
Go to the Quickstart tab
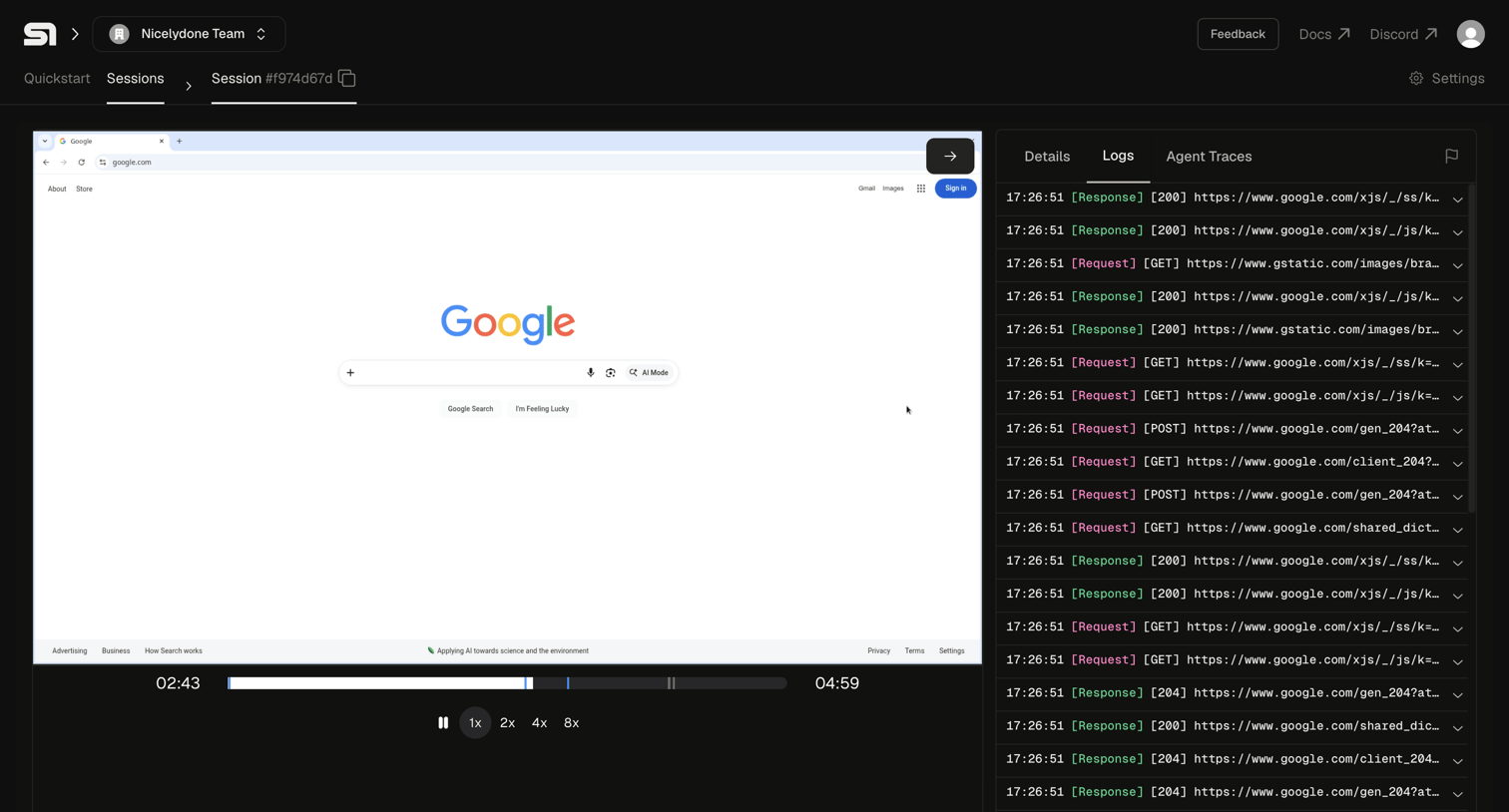[57, 79]
